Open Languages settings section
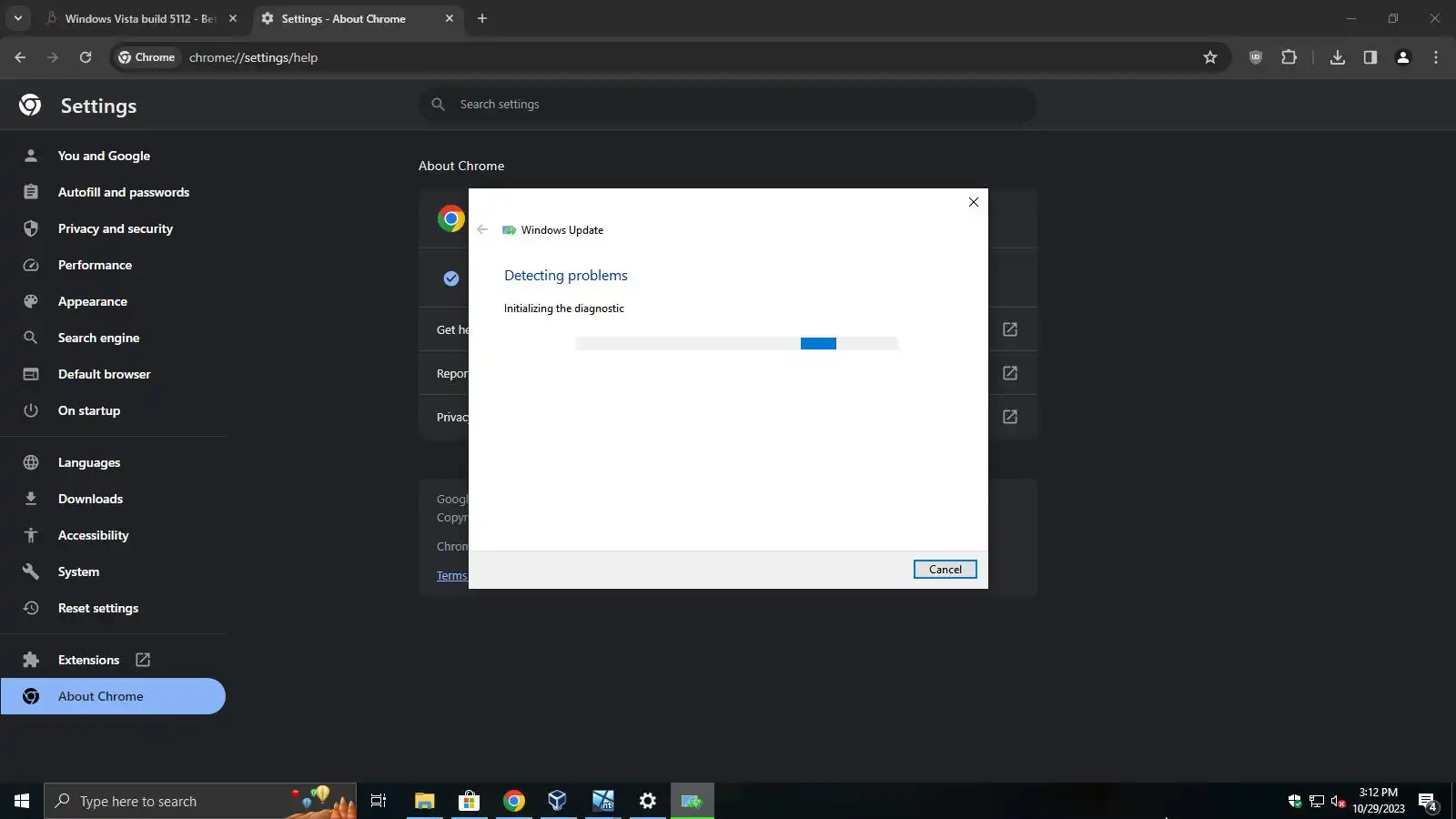The width and height of the screenshot is (1456, 819). (113, 462)
